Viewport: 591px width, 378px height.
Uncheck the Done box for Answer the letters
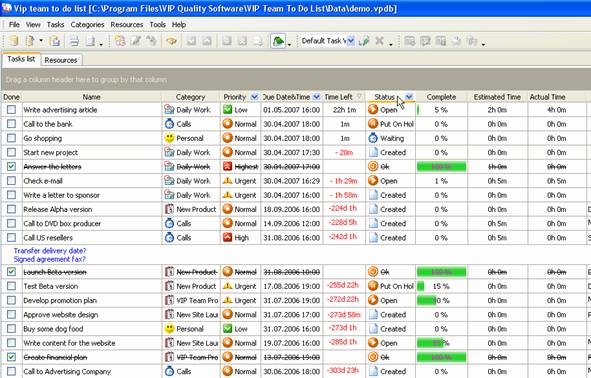pyautogui.click(x=11, y=167)
